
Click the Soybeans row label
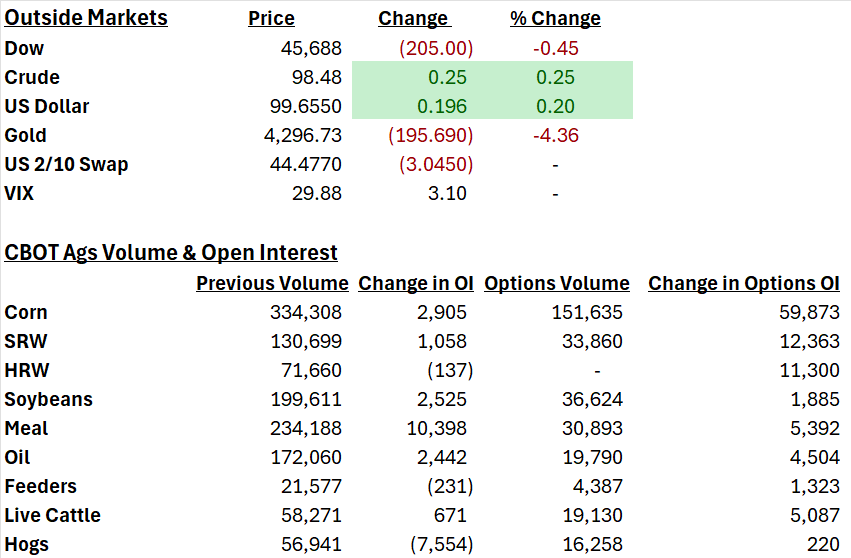pyautogui.click(x=49, y=400)
